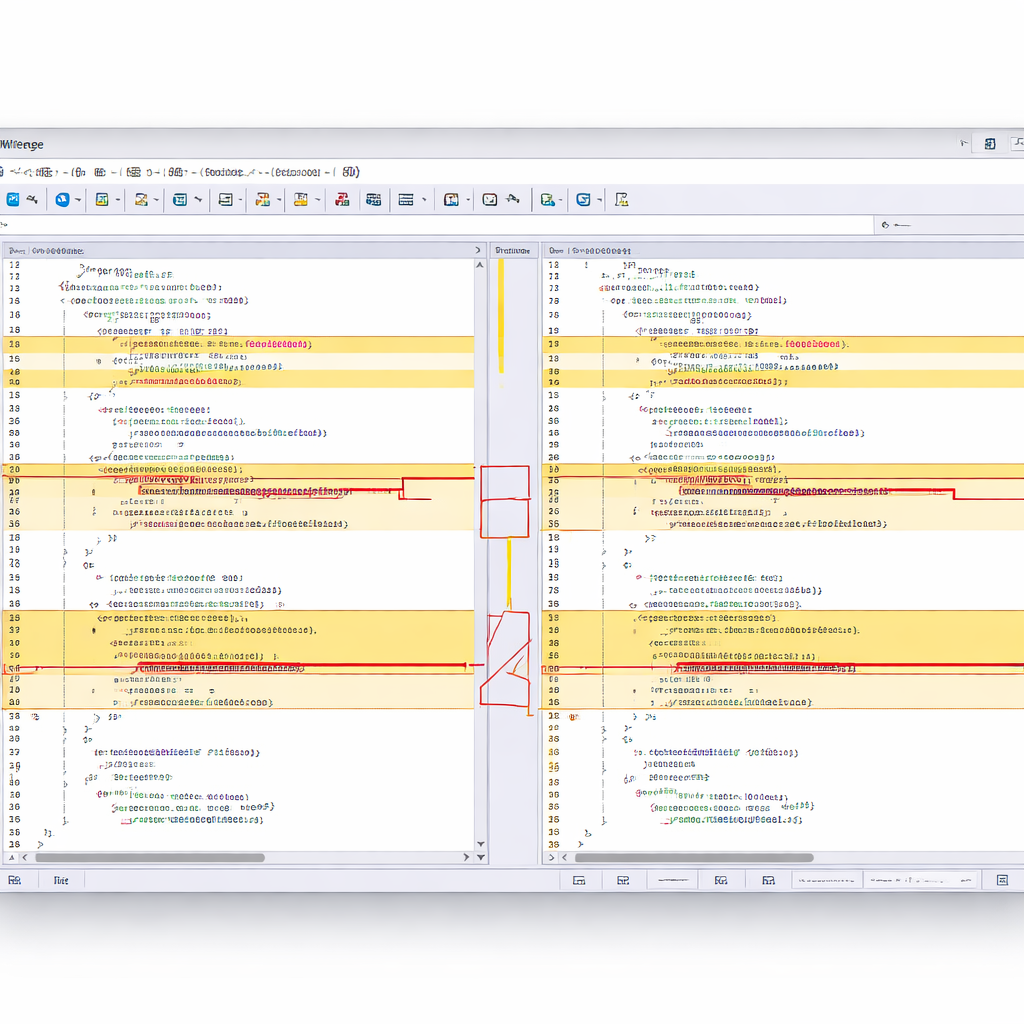Select the left diff pane header
The width and height of the screenshot is (1024, 1024).
click(x=240, y=250)
